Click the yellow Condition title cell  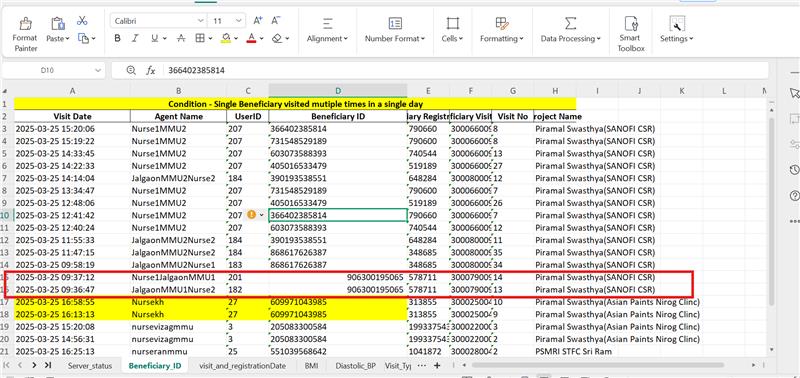click(x=295, y=104)
